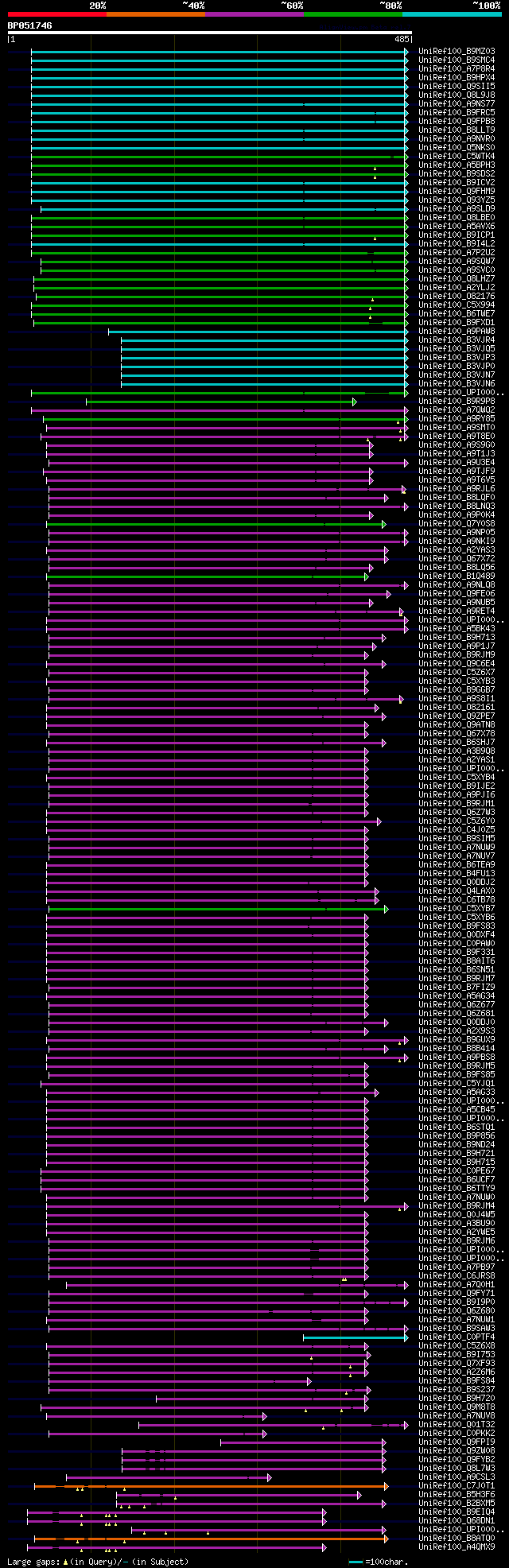This screenshot has width=509, height=1568.
Task: Open the hit UniRef100_B9MZ03
Action: [x=457, y=52]
